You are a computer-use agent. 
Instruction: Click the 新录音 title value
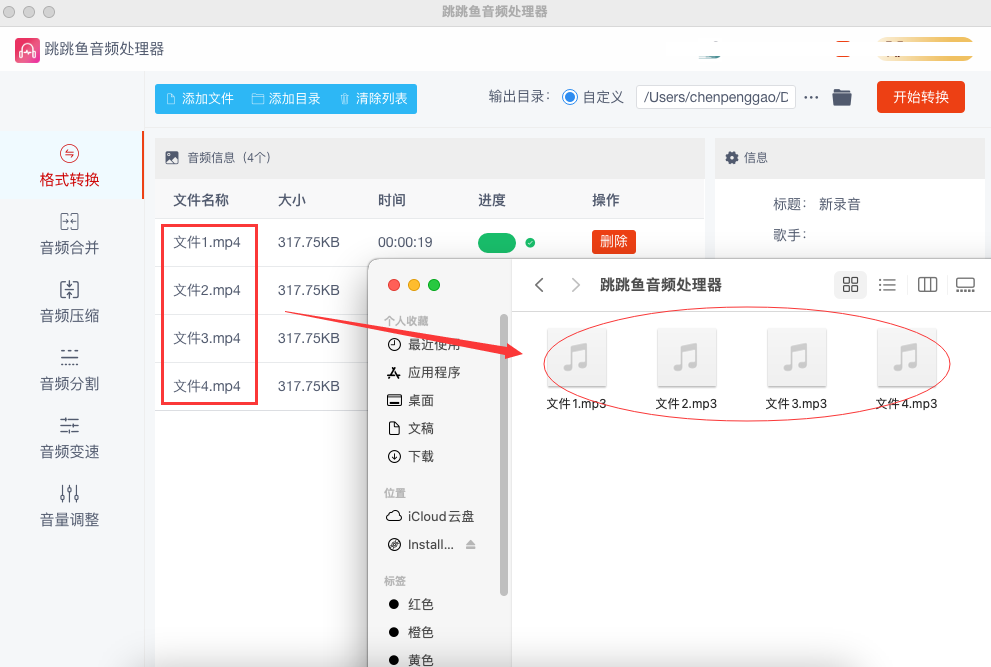[839, 204]
